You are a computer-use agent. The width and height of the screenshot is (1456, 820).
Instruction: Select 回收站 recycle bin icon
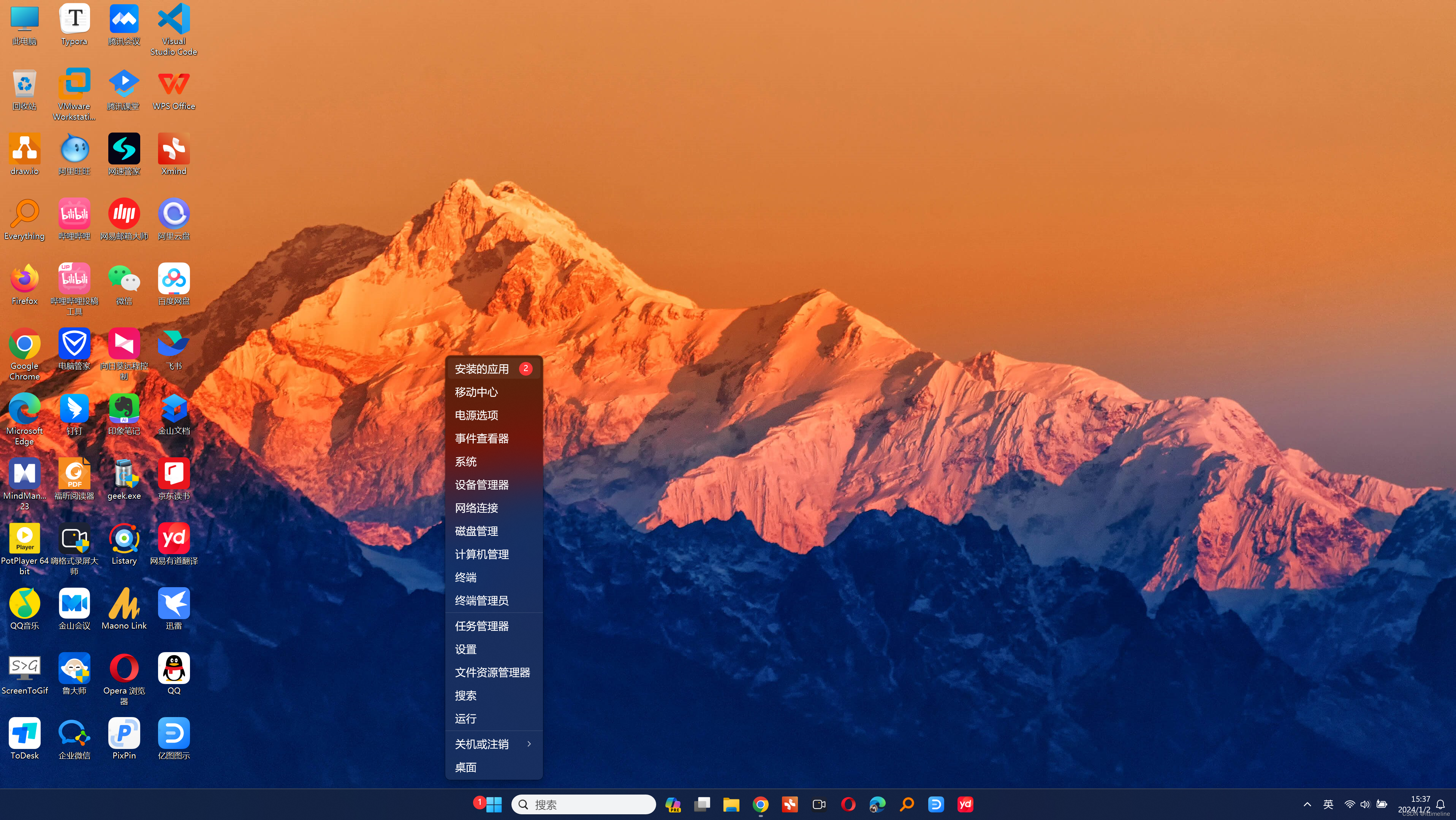point(24,89)
